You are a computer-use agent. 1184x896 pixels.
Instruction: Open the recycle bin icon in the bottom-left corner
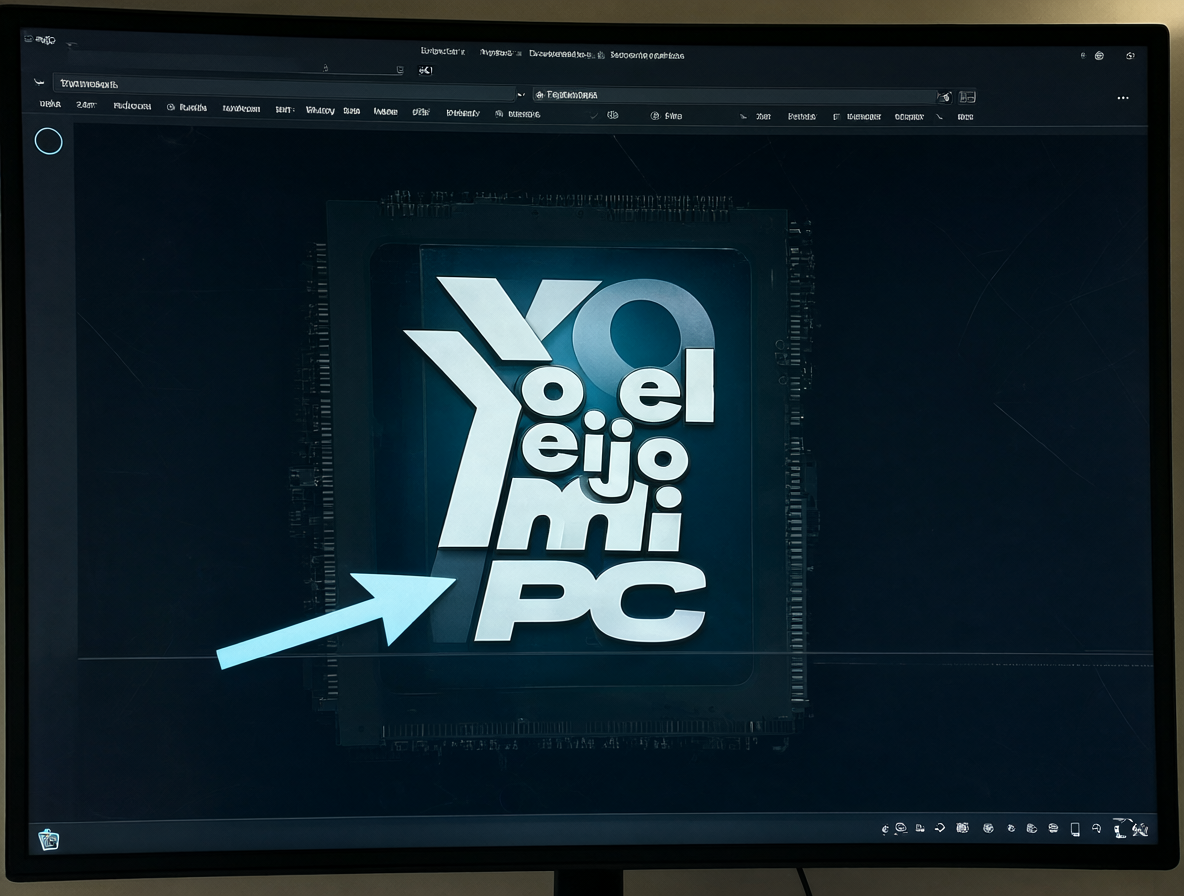click(x=49, y=839)
